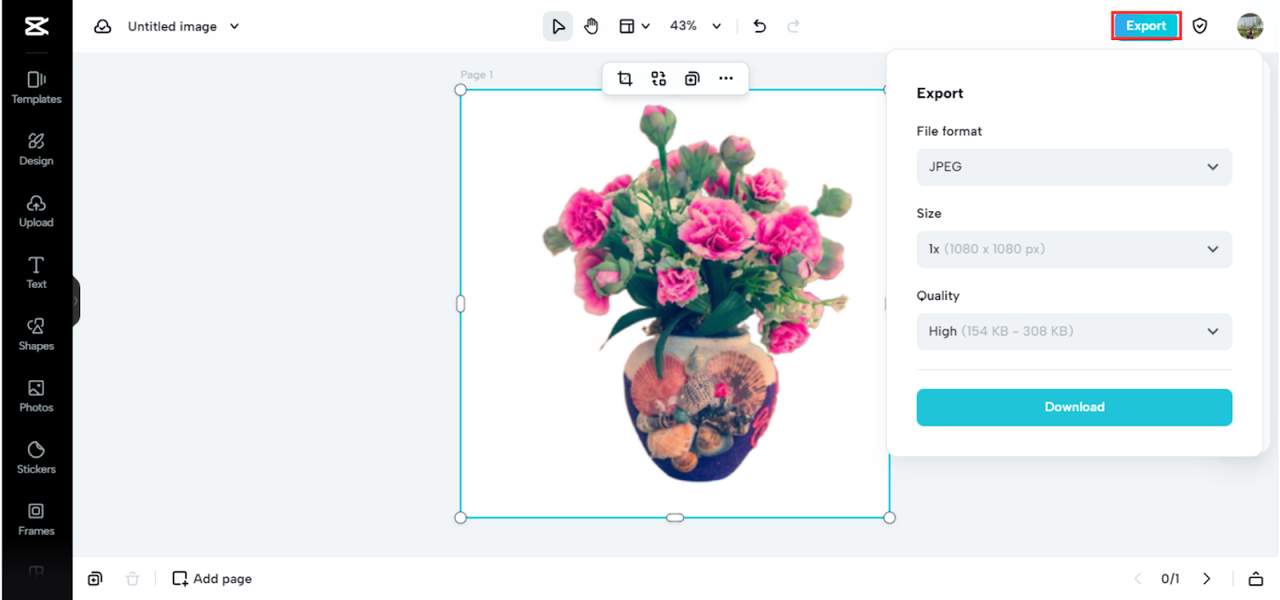The width and height of the screenshot is (1280, 600).
Task: Open the Upload panel
Action: point(36,212)
